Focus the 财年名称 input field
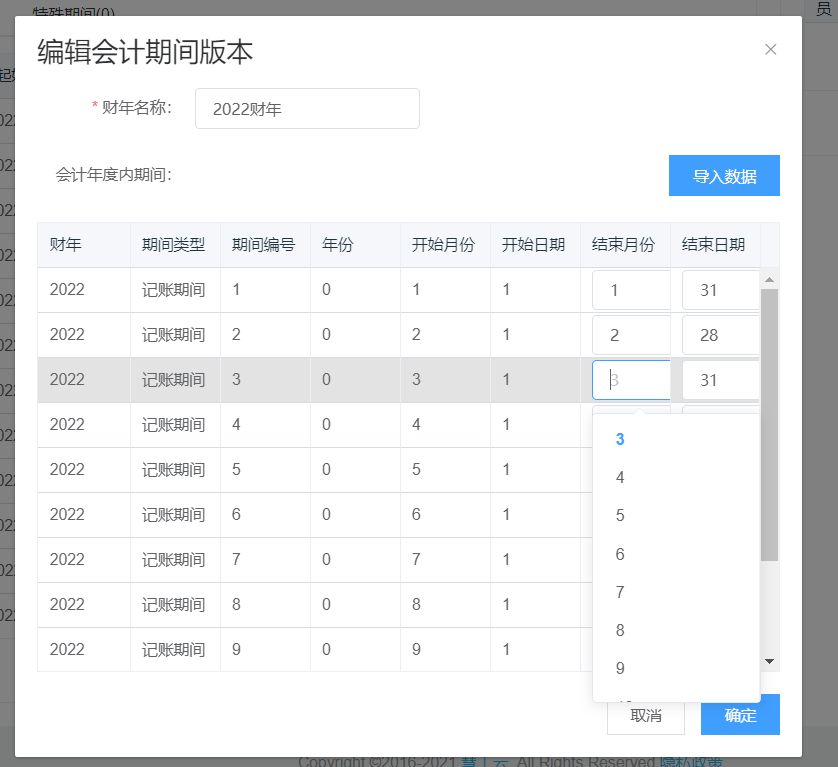 tap(307, 109)
